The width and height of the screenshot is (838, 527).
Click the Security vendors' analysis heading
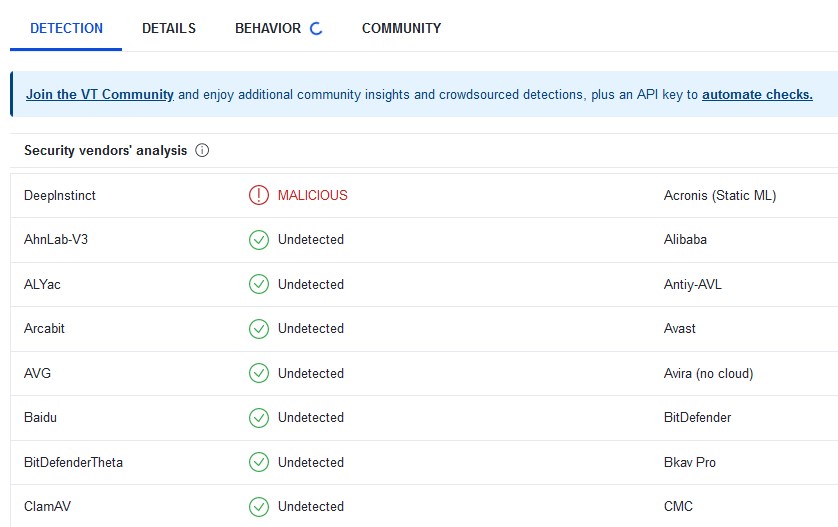click(x=105, y=151)
